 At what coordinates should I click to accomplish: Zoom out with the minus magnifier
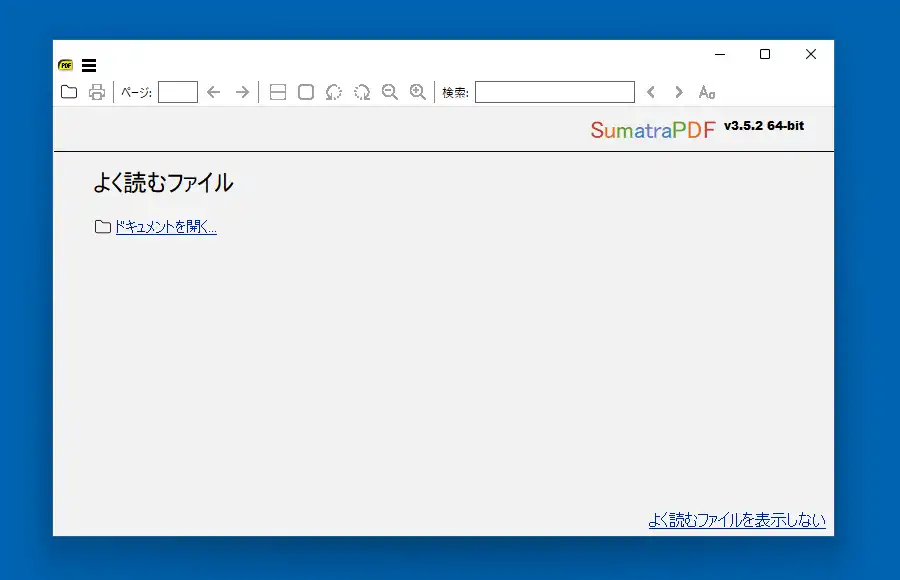390,92
